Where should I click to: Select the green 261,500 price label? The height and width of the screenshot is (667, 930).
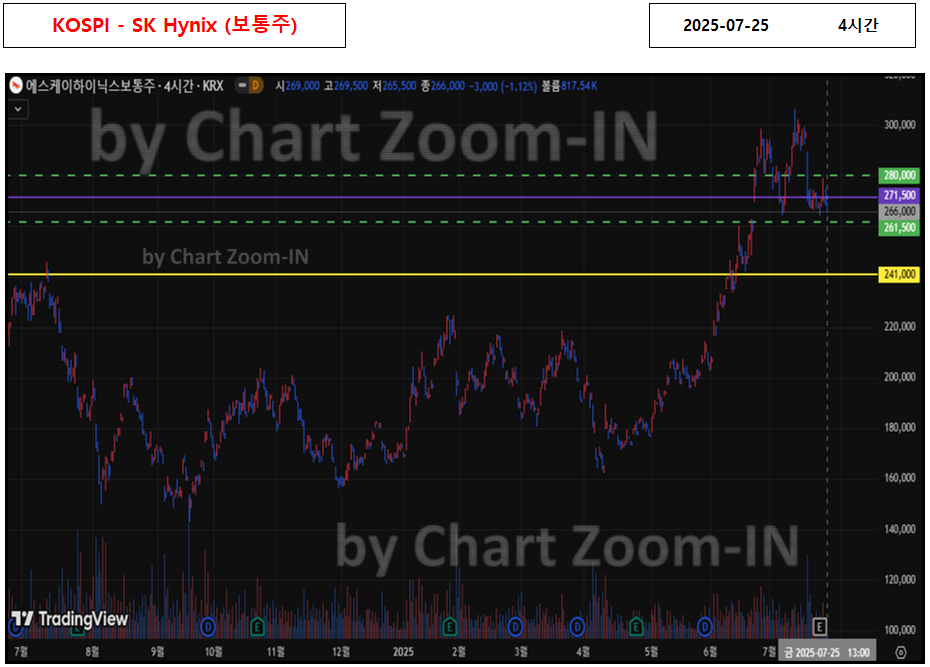click(899, 228)
